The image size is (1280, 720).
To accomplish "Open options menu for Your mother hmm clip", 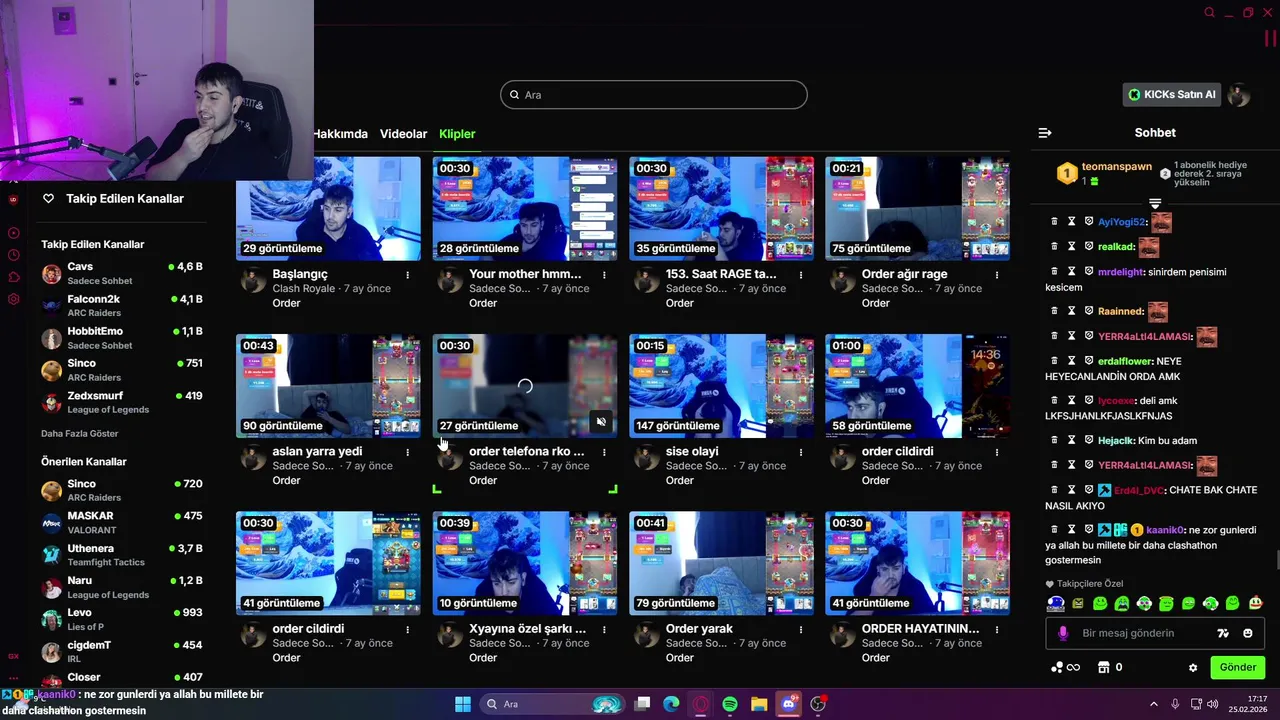I will (x=604, y=274).
